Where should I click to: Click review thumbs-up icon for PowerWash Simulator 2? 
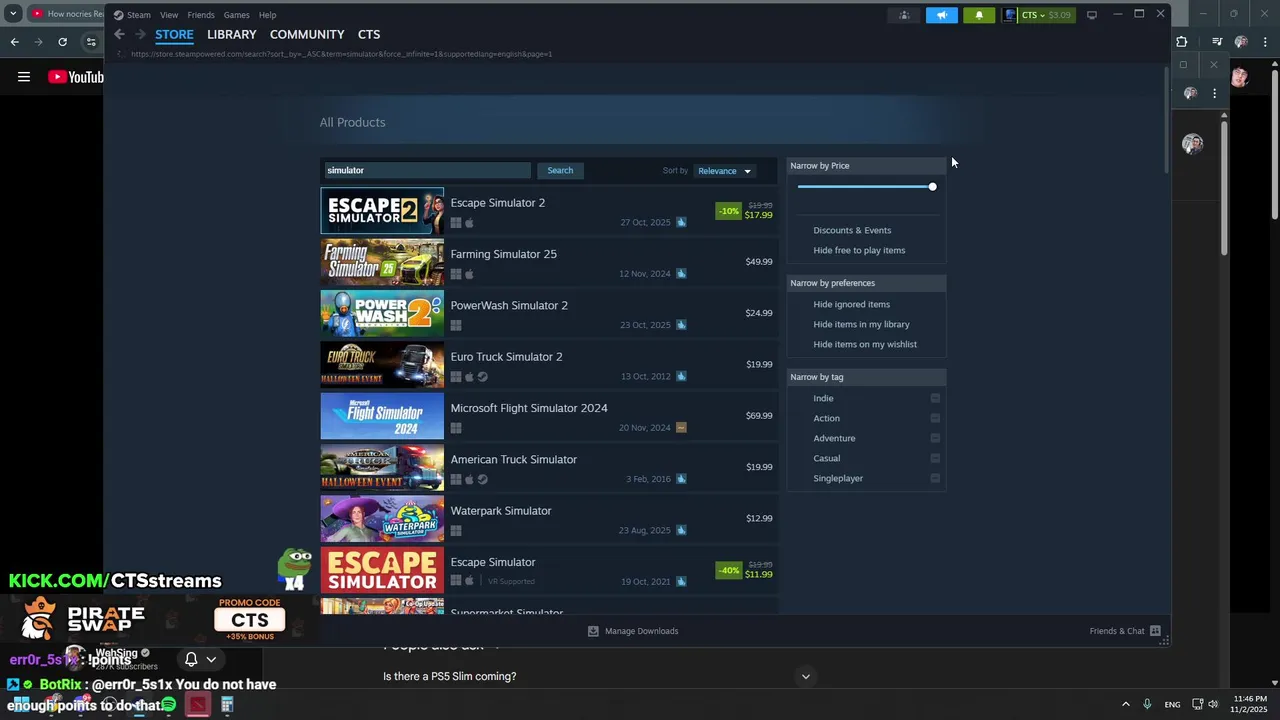click(x=681, y=325)
